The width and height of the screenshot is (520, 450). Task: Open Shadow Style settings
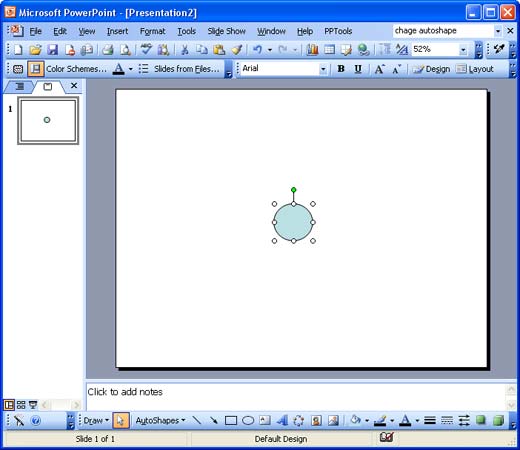[x=481, y=420]
